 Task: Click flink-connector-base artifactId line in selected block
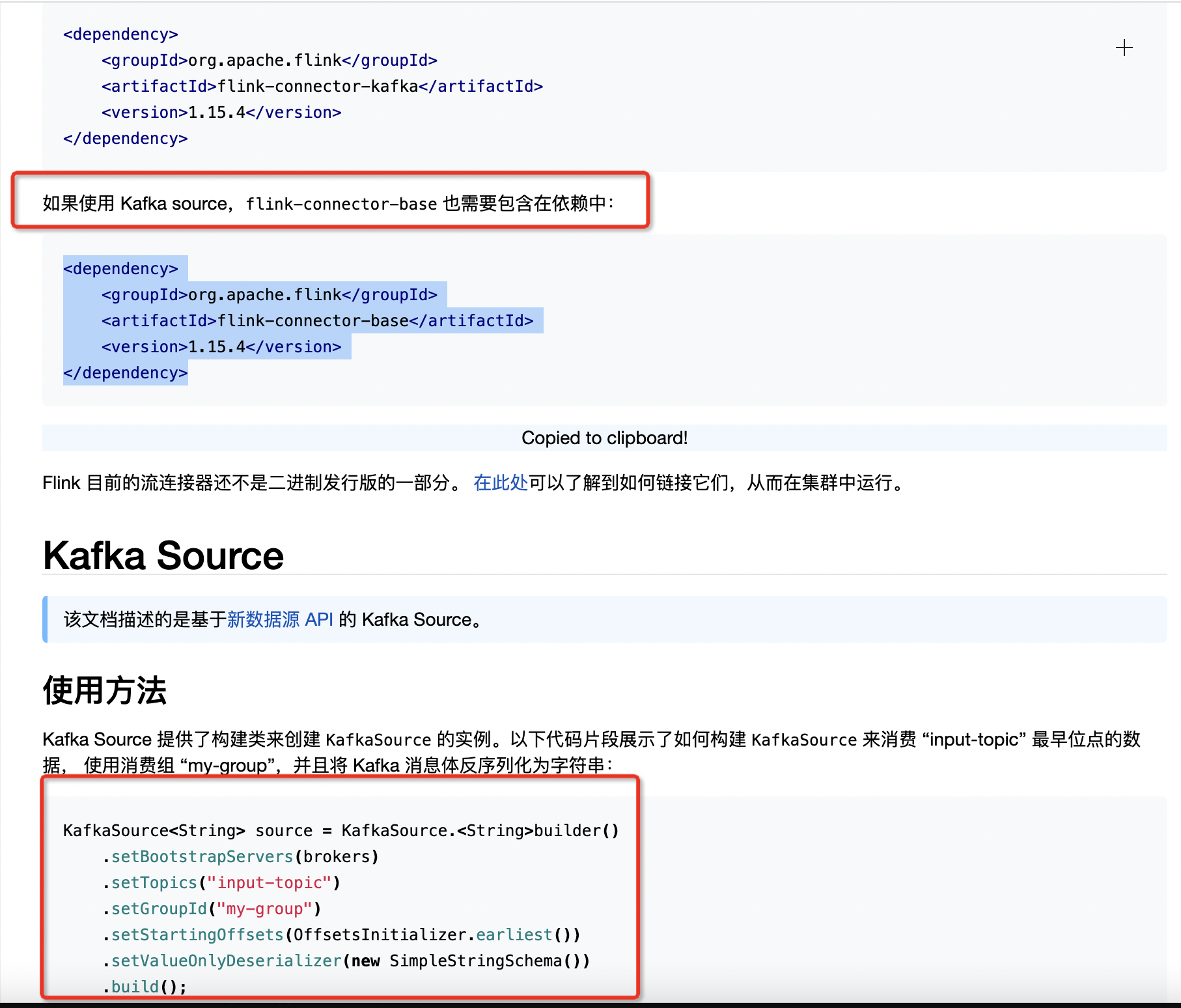click(x=318, y=320)
